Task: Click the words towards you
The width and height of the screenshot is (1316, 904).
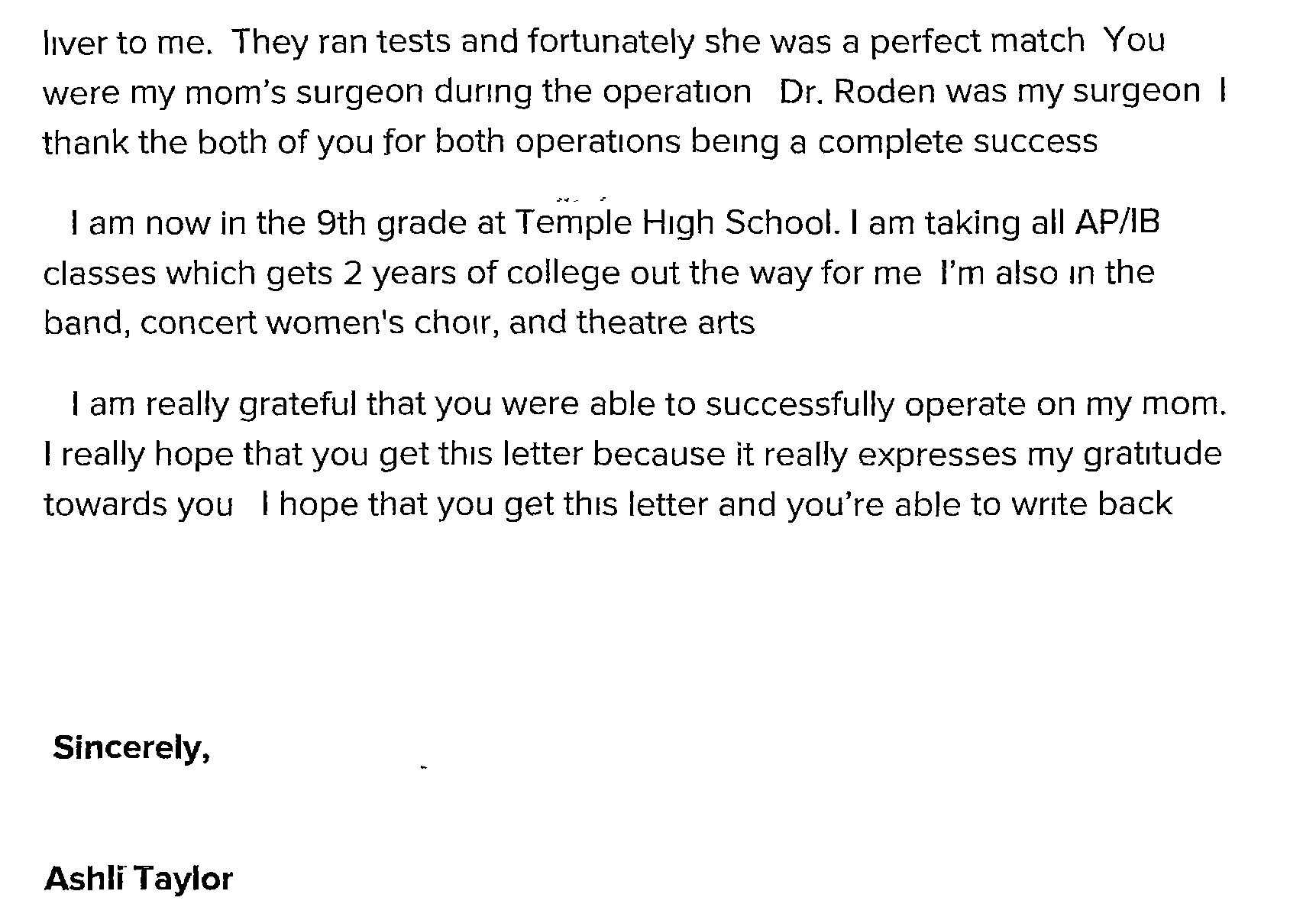Action: pyautogui.click(x=138, y=505)
